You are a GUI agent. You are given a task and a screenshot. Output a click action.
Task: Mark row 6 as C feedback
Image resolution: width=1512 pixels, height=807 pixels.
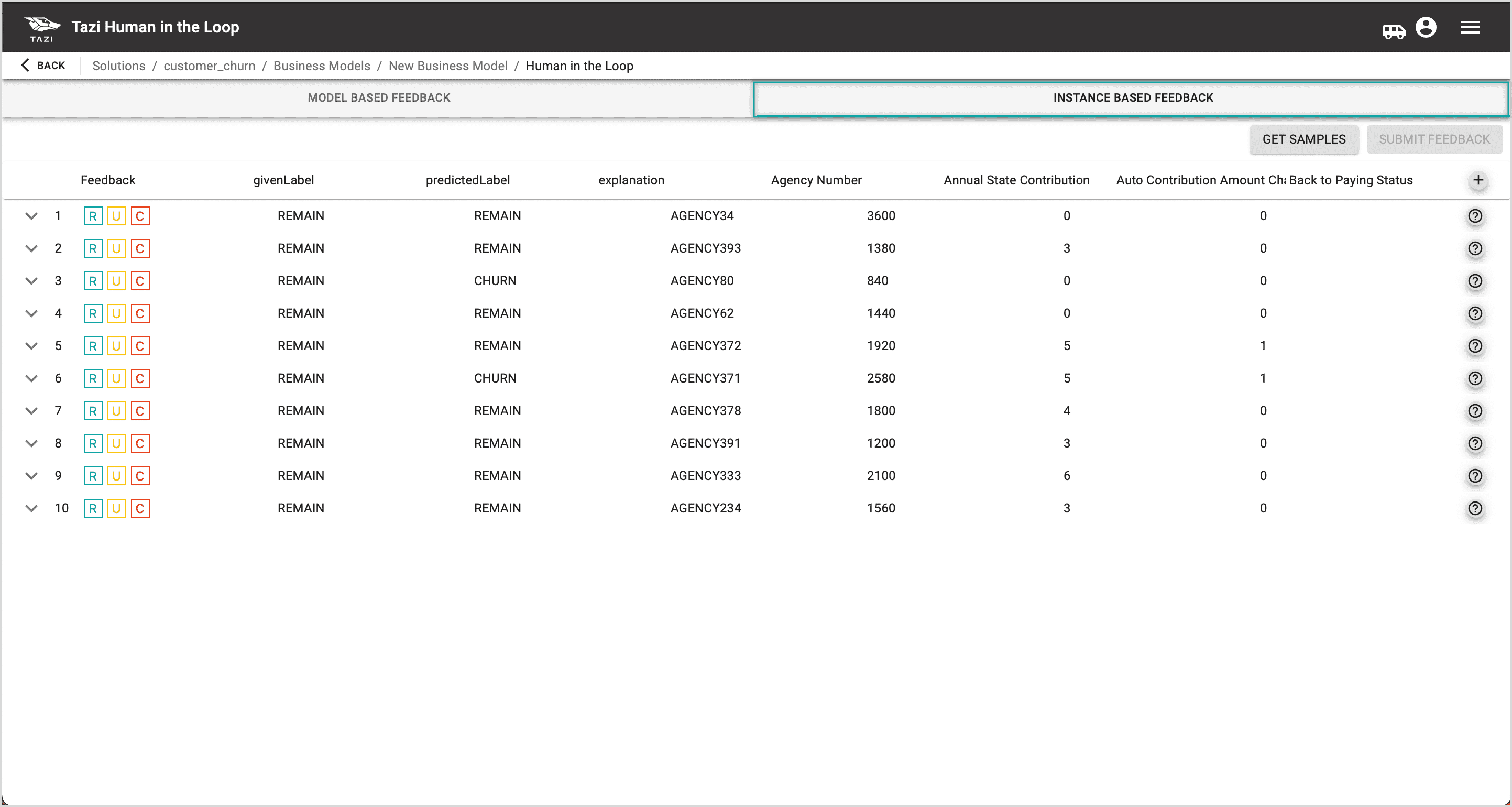(x=140, y=378)
